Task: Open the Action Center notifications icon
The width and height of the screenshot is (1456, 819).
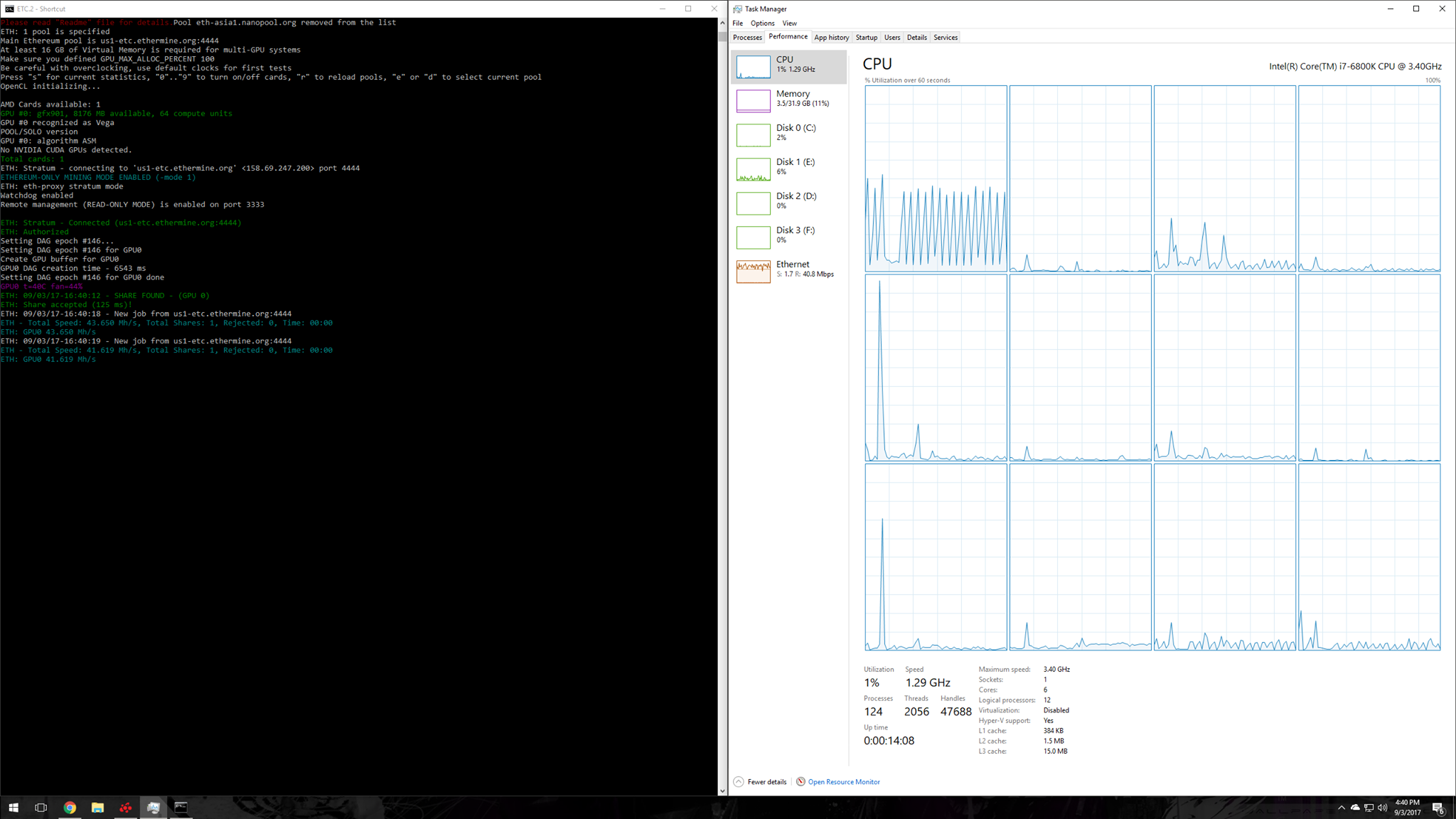Action: pyautogui.click(x=1438, y=808)
